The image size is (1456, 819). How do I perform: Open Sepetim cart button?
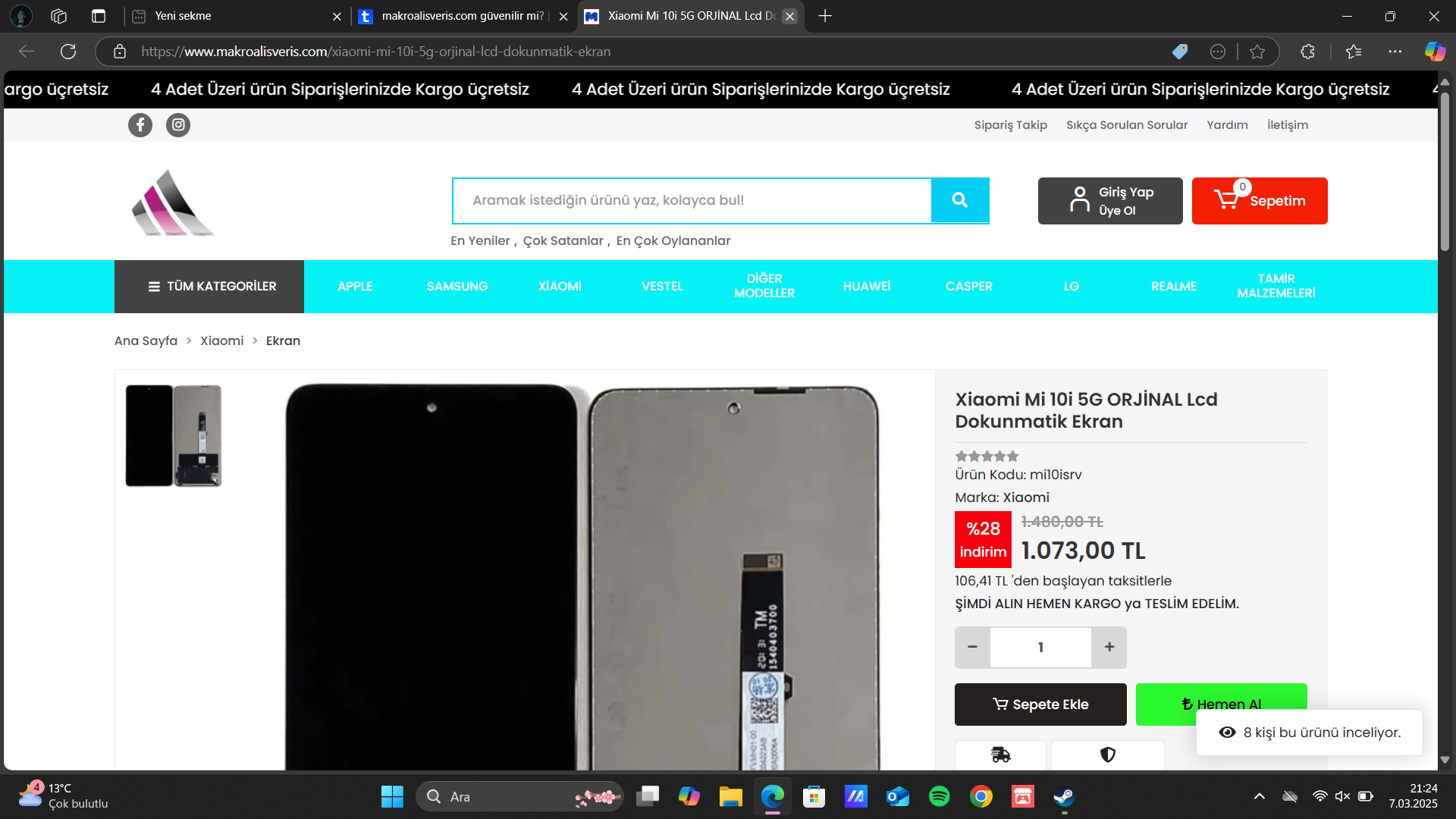point(1260,201)
